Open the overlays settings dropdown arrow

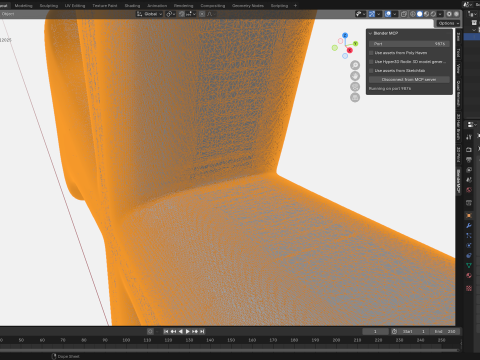(x=395, y=14)
